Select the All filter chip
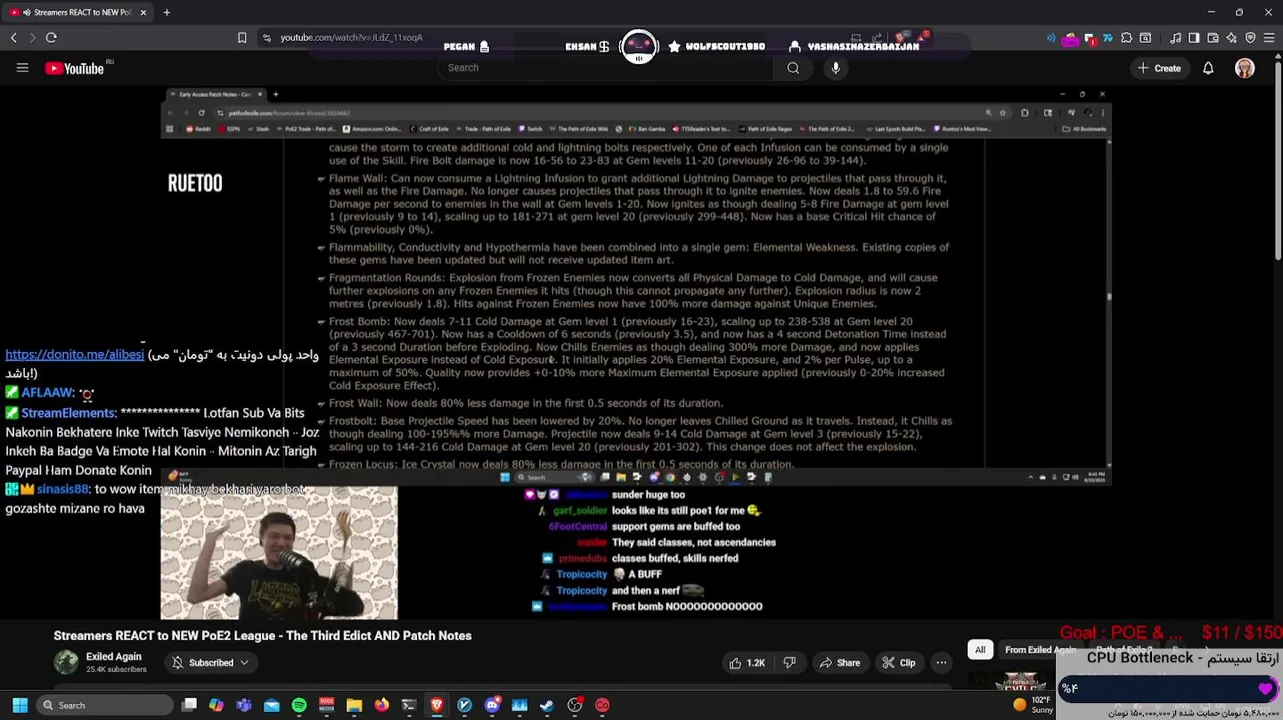The image size is (1283, 720). coord(980,650)
